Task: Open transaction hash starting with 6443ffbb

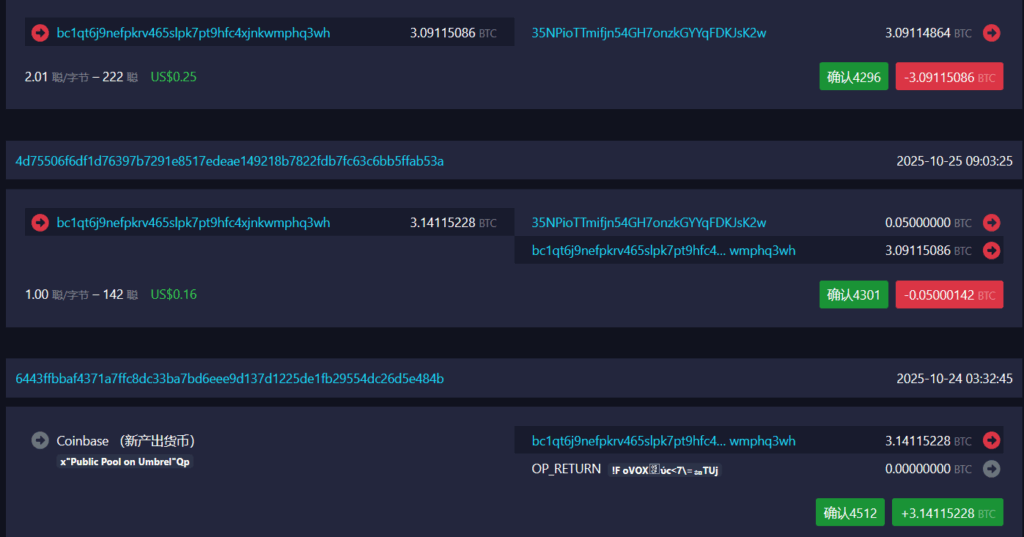Action: (229, 378)
